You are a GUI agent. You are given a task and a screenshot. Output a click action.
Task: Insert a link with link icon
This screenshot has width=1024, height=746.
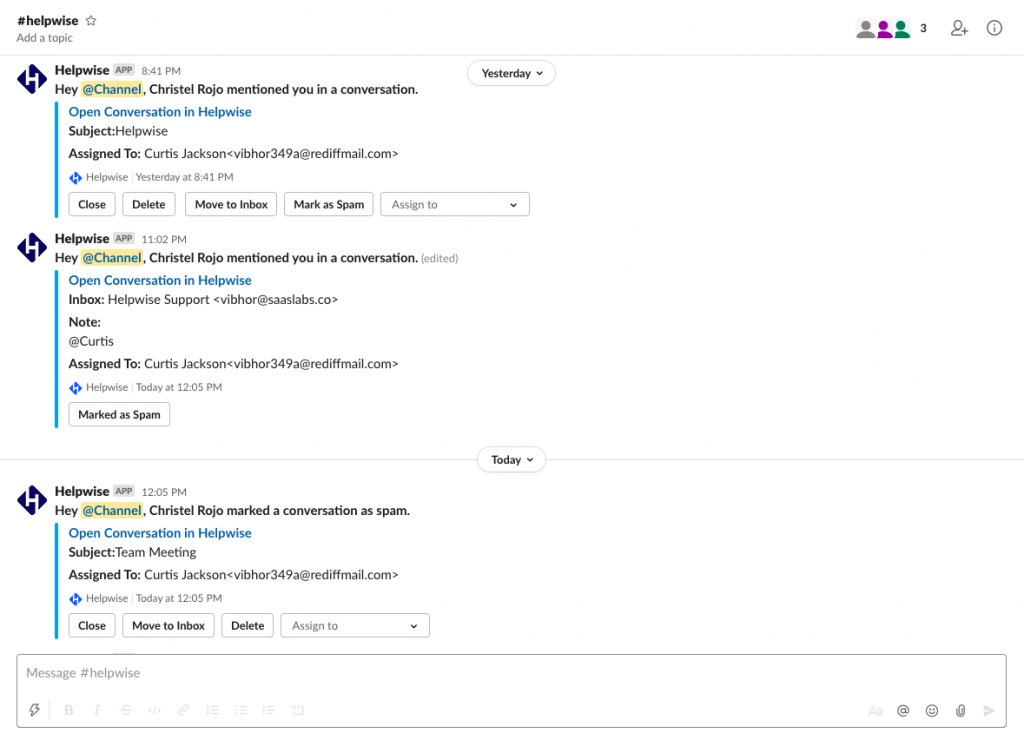(183, 710)
